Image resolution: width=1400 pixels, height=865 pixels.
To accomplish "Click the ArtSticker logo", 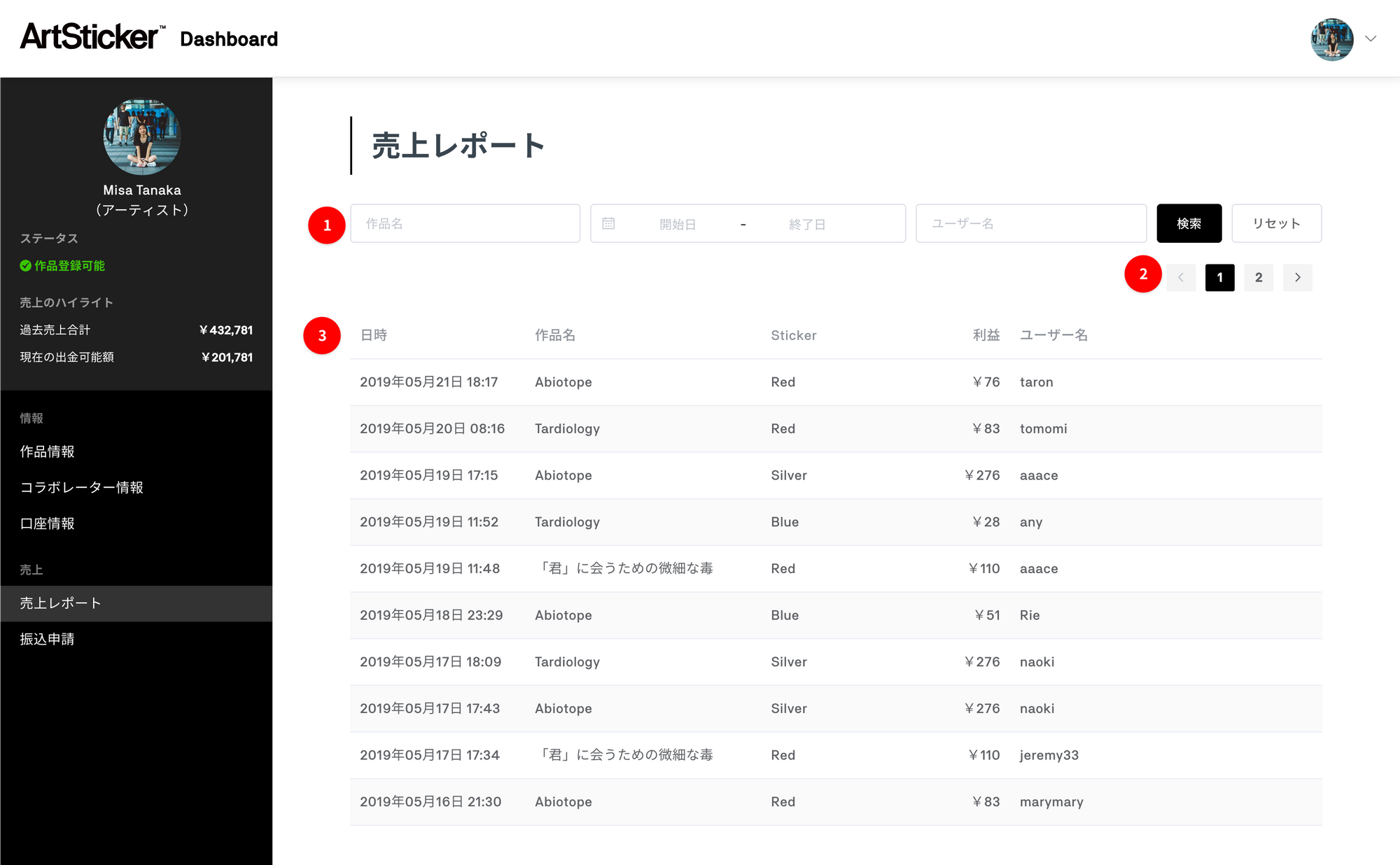I will (92, 36).
